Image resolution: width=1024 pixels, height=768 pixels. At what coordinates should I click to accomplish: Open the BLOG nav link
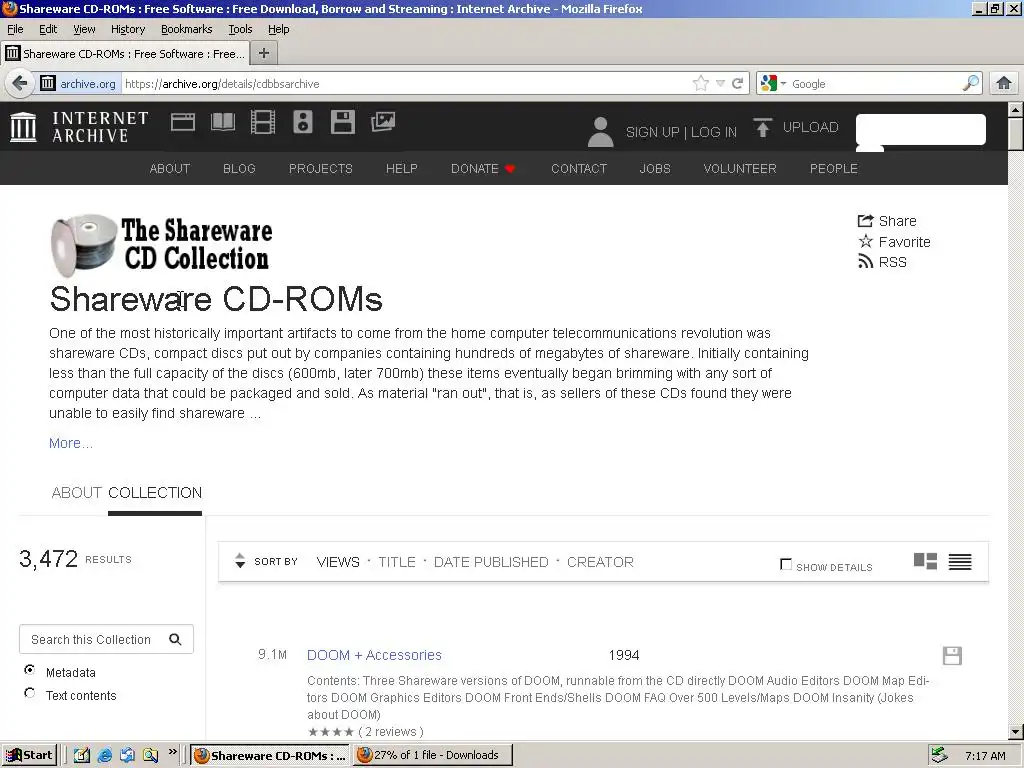(239, 168)
